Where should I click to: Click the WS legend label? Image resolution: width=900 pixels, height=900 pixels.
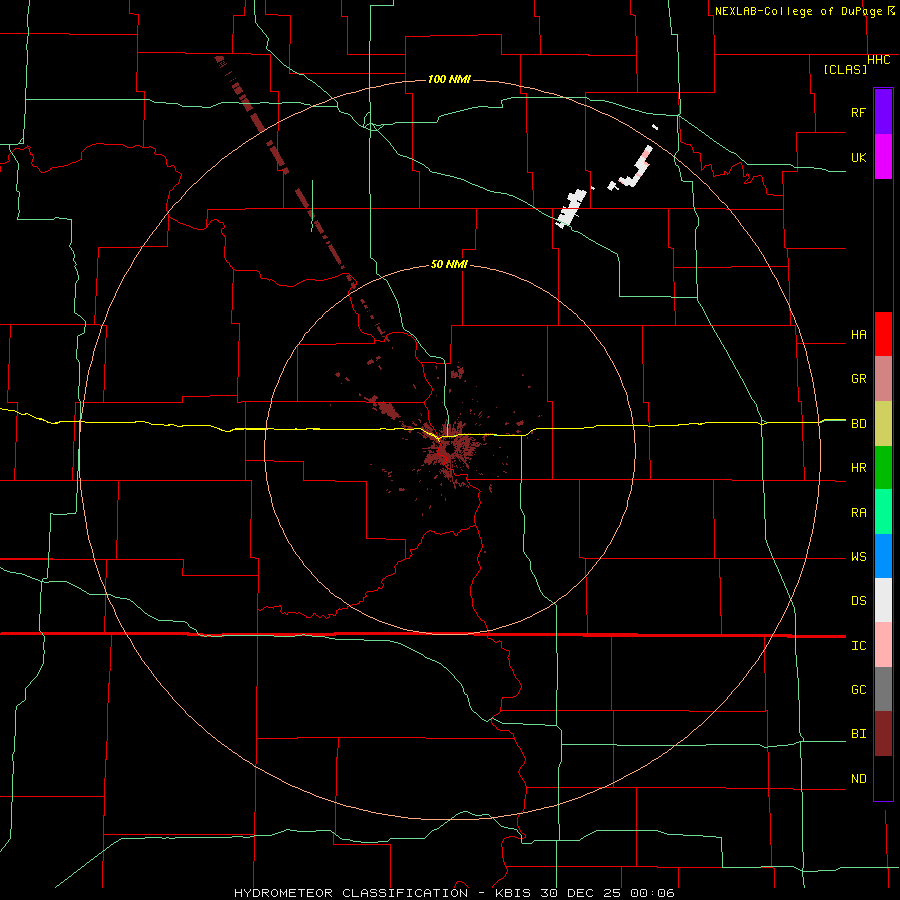click(x=858, y=557)
